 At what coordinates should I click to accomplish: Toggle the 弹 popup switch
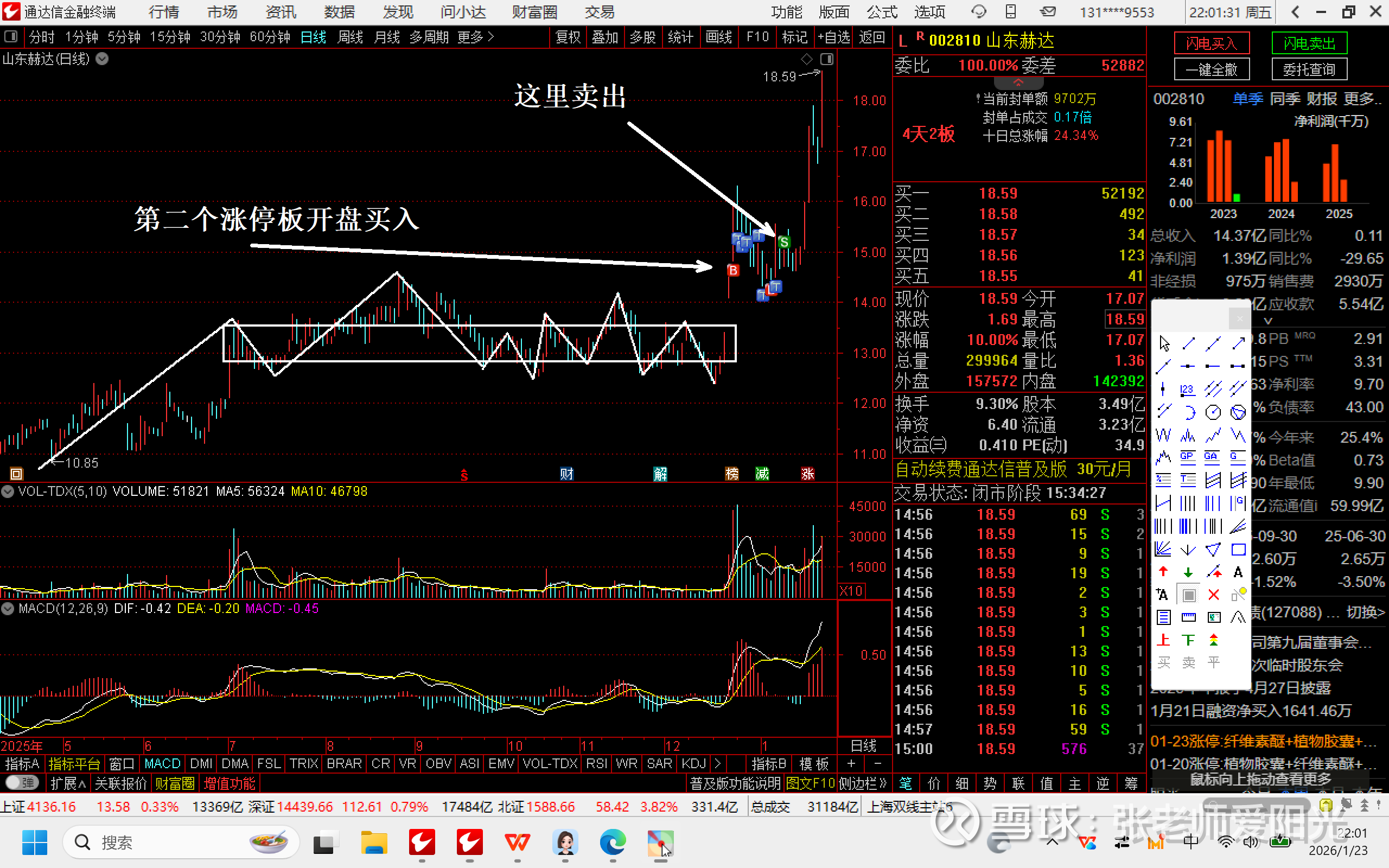point(22,782)
